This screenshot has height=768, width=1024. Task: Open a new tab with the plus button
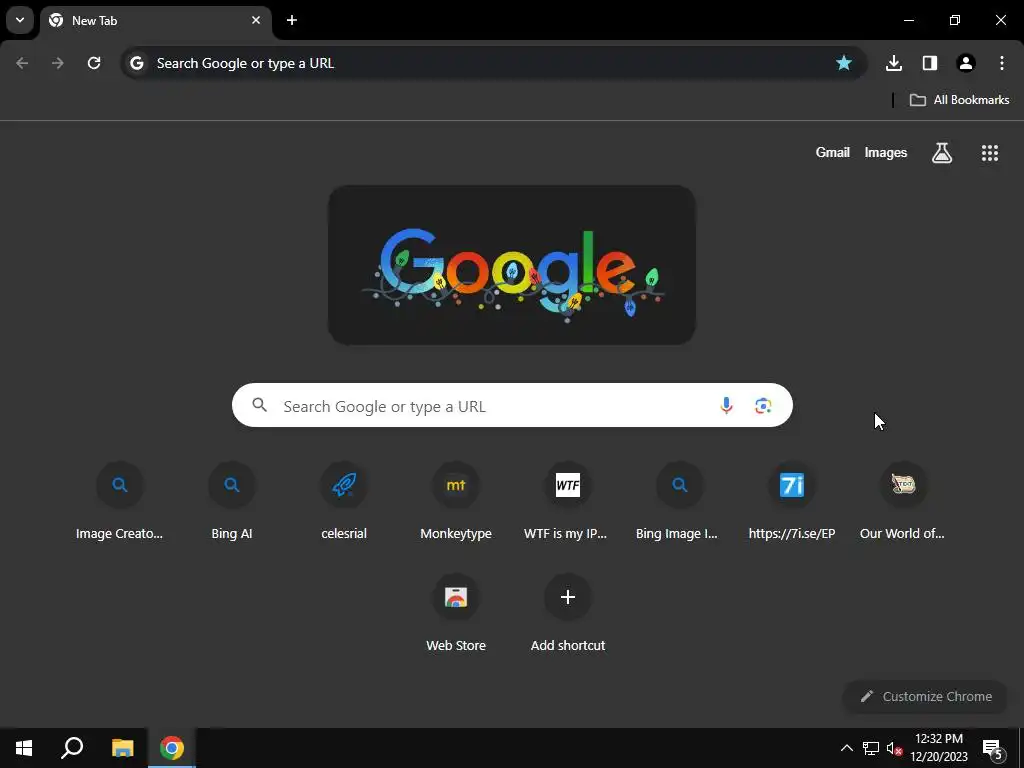tap(292, 20)
